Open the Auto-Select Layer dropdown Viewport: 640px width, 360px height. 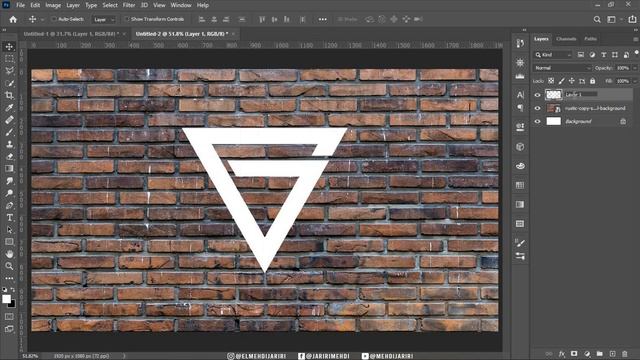[104, 19]
